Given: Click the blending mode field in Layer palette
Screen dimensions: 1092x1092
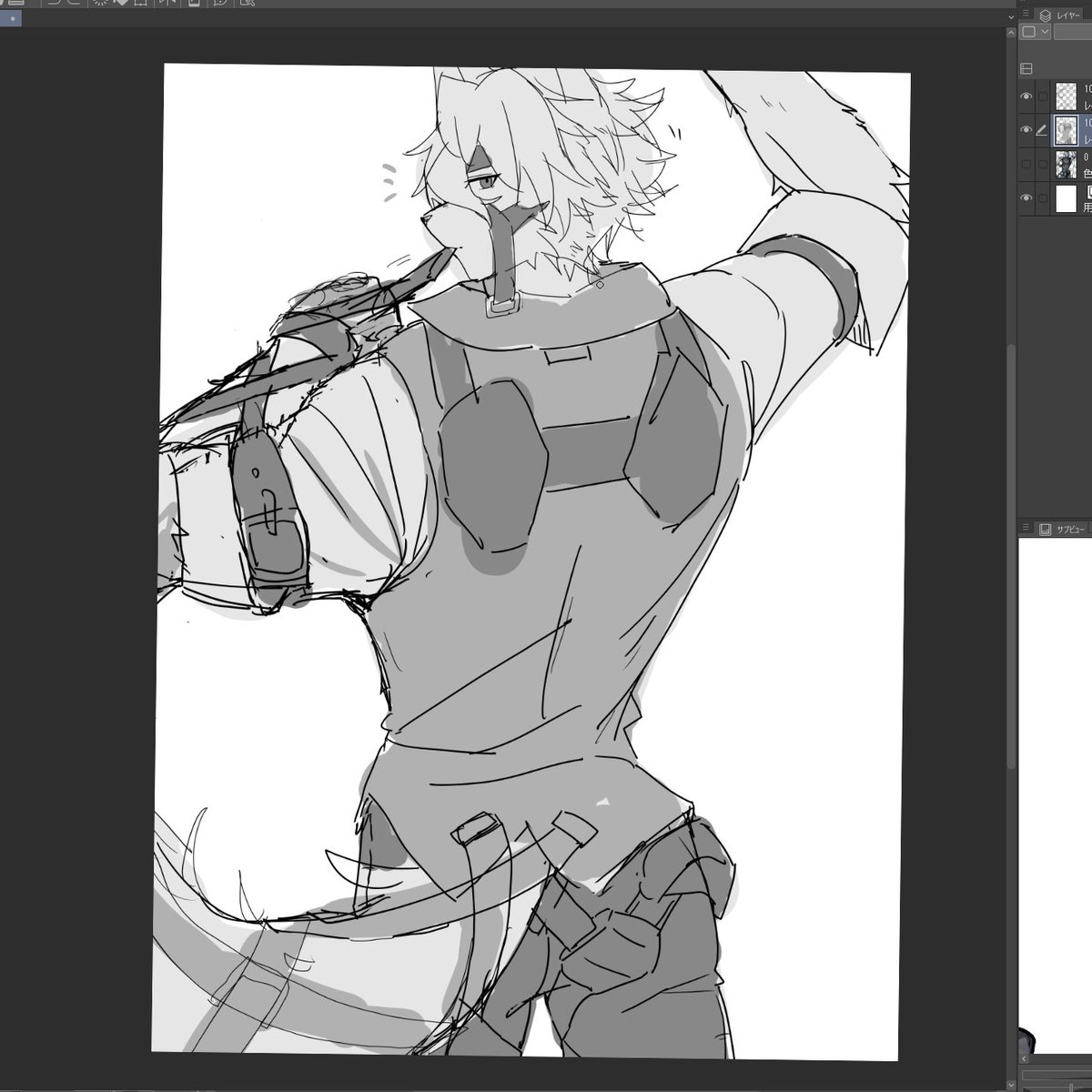Looking at the screenshot, I should click(x=1073, y=32).
